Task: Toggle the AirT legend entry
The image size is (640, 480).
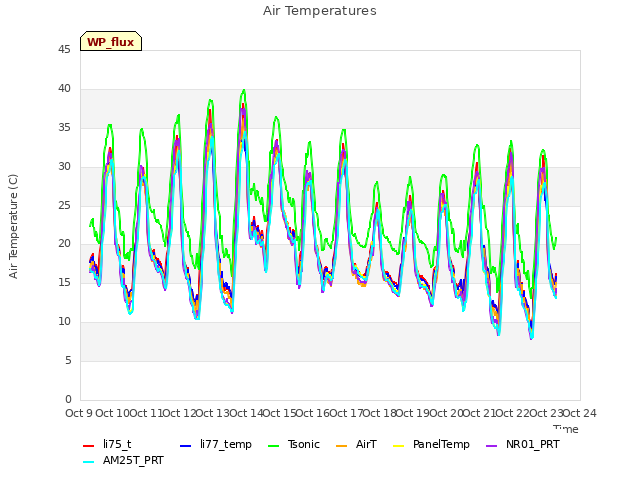Action: [x=356, y=444]
